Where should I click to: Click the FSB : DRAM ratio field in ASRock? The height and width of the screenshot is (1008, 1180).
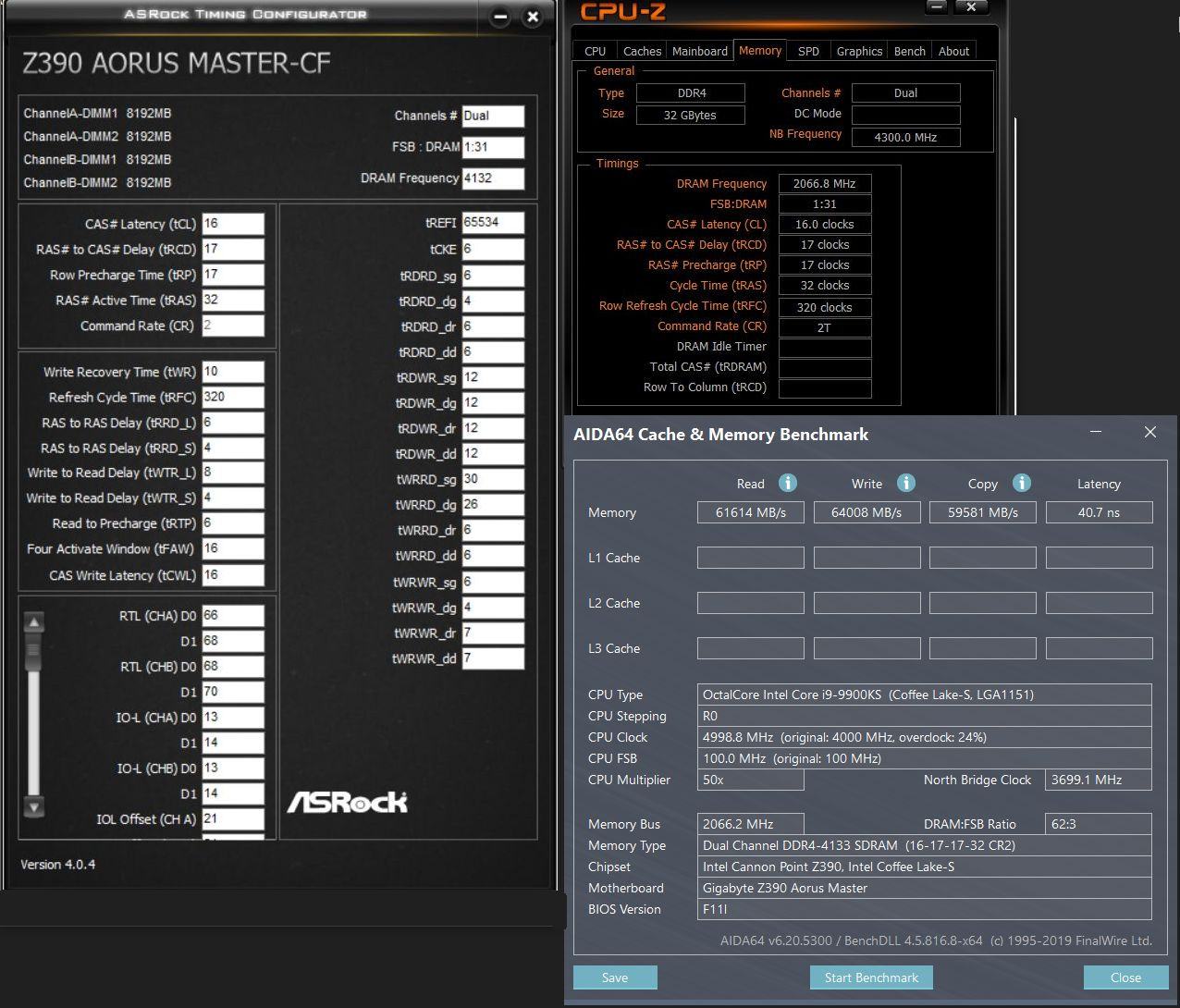pos(493,147)
